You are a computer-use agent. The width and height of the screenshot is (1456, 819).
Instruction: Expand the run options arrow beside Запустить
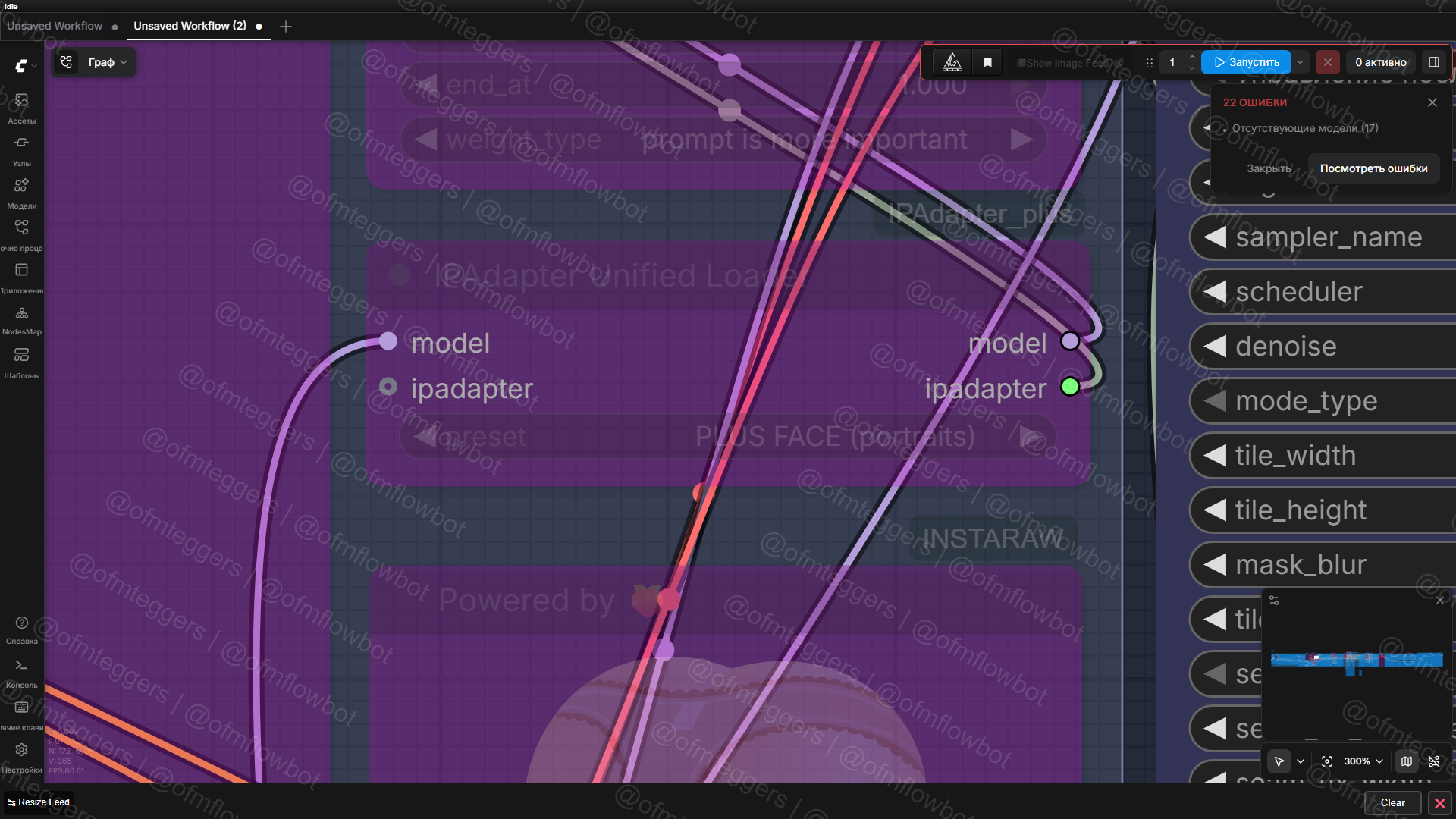click(1301, 63)
